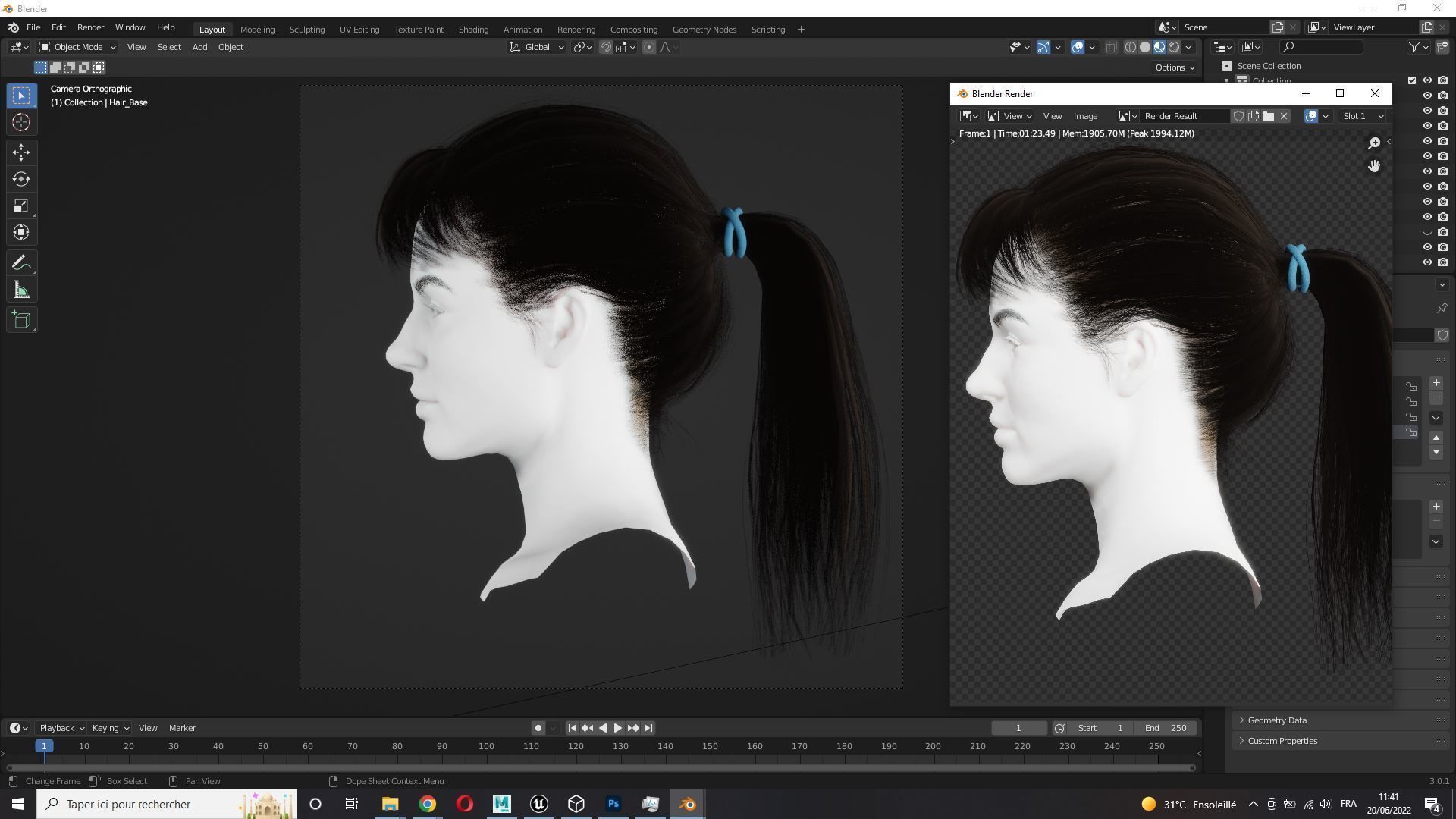Open the Render menu

(x=90, y=27)
